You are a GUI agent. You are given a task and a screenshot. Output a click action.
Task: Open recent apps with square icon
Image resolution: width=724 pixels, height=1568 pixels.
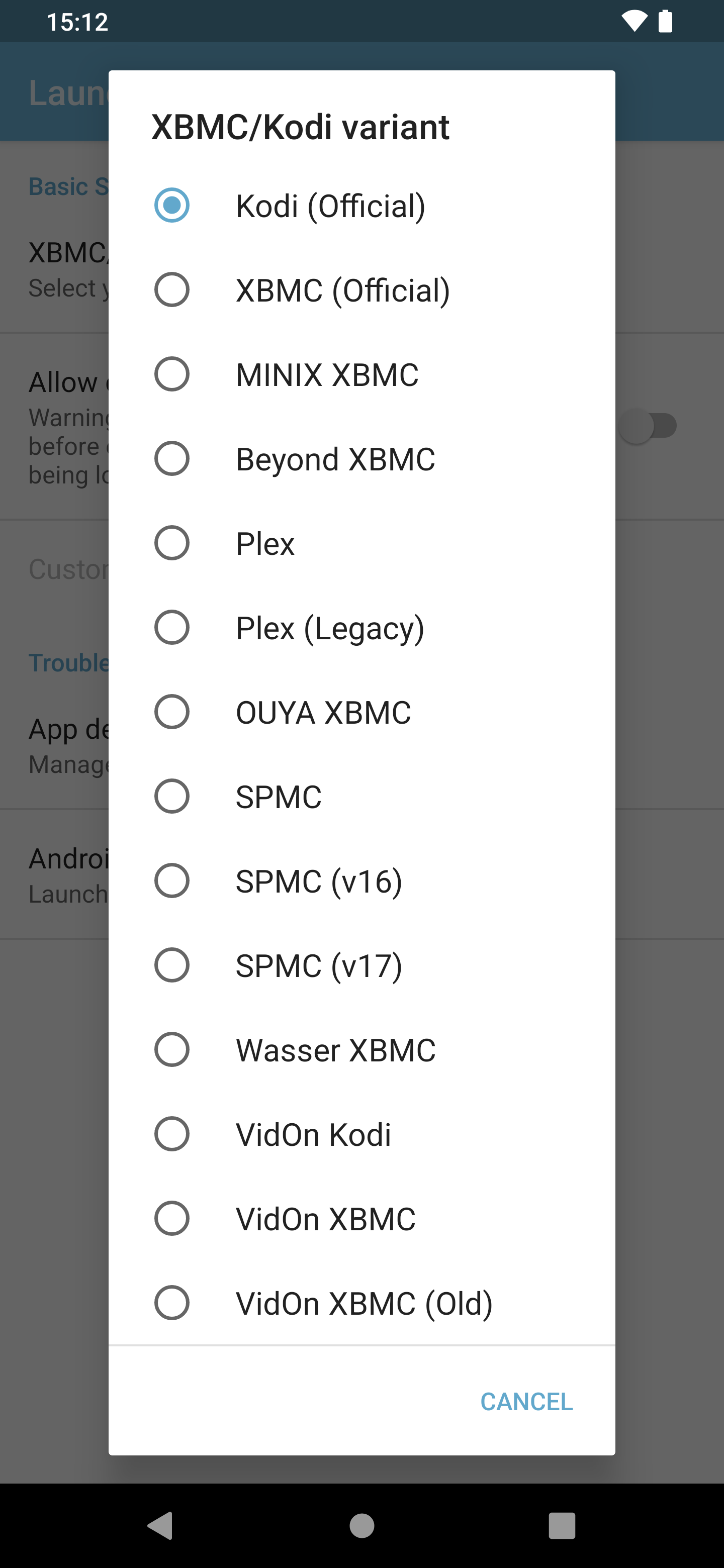[x=562, y=1525]
